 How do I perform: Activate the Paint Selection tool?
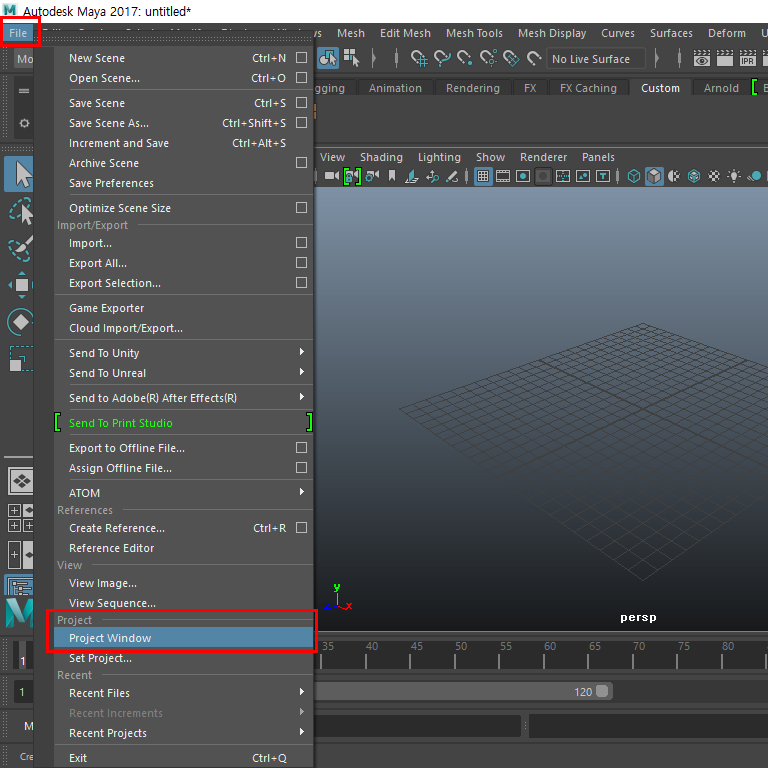click(21, 248)
